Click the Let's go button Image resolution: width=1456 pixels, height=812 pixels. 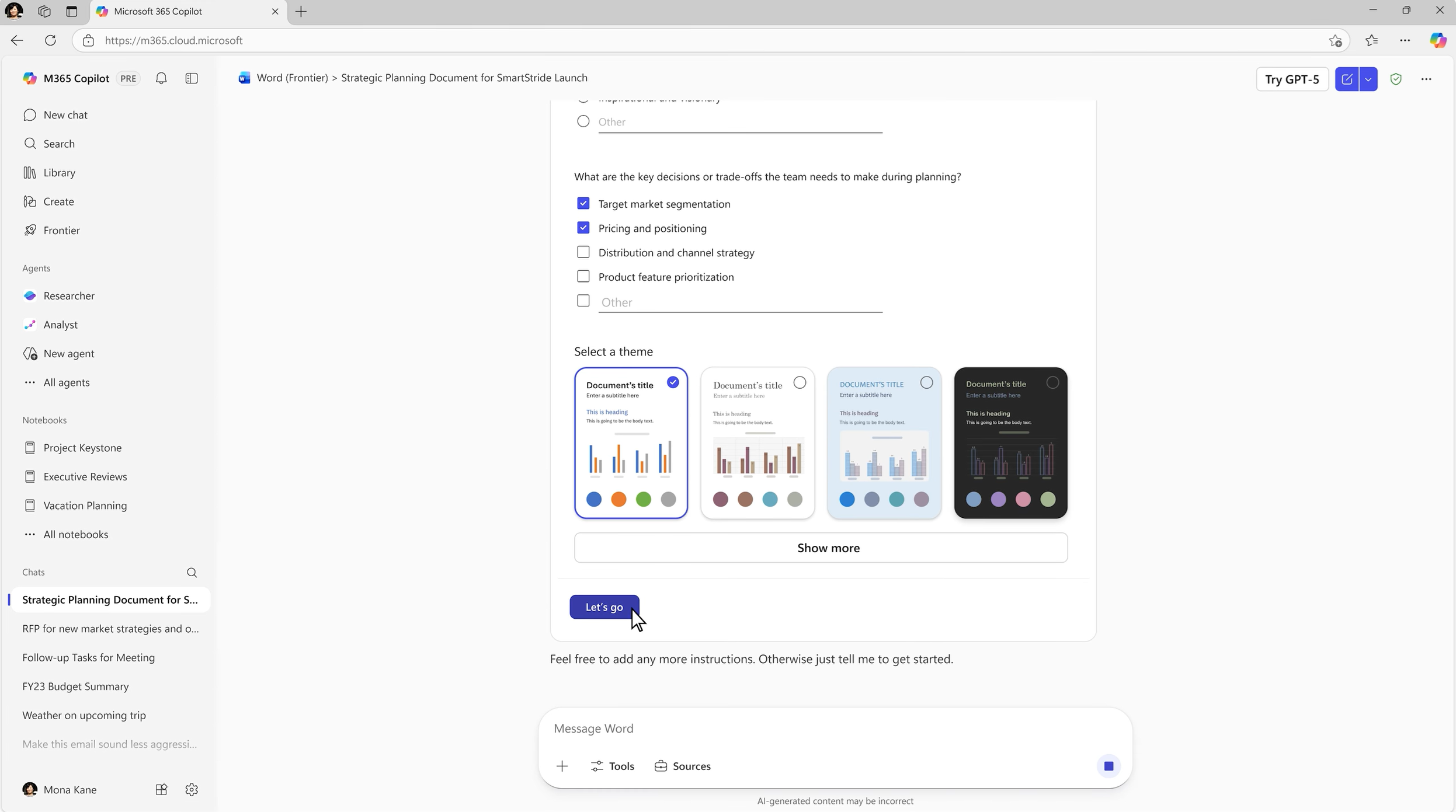[x=604, y=607]
